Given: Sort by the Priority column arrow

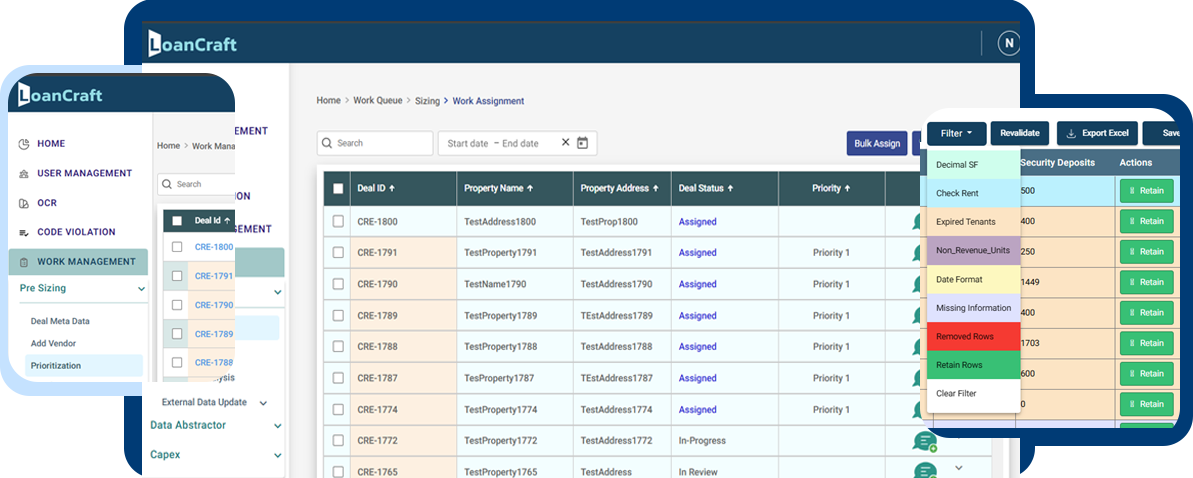Looking at the screenshot, I should pyautogui.click(x=847, y=188).
